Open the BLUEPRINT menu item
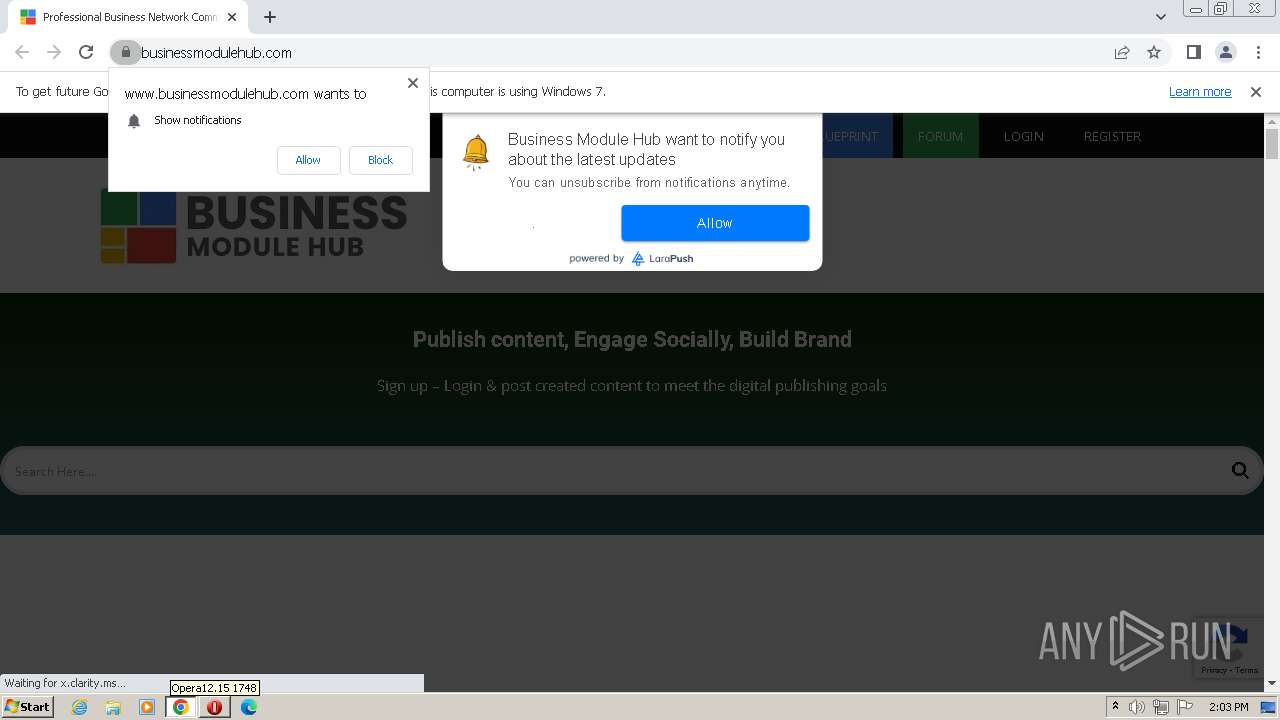 click(857, 136)
